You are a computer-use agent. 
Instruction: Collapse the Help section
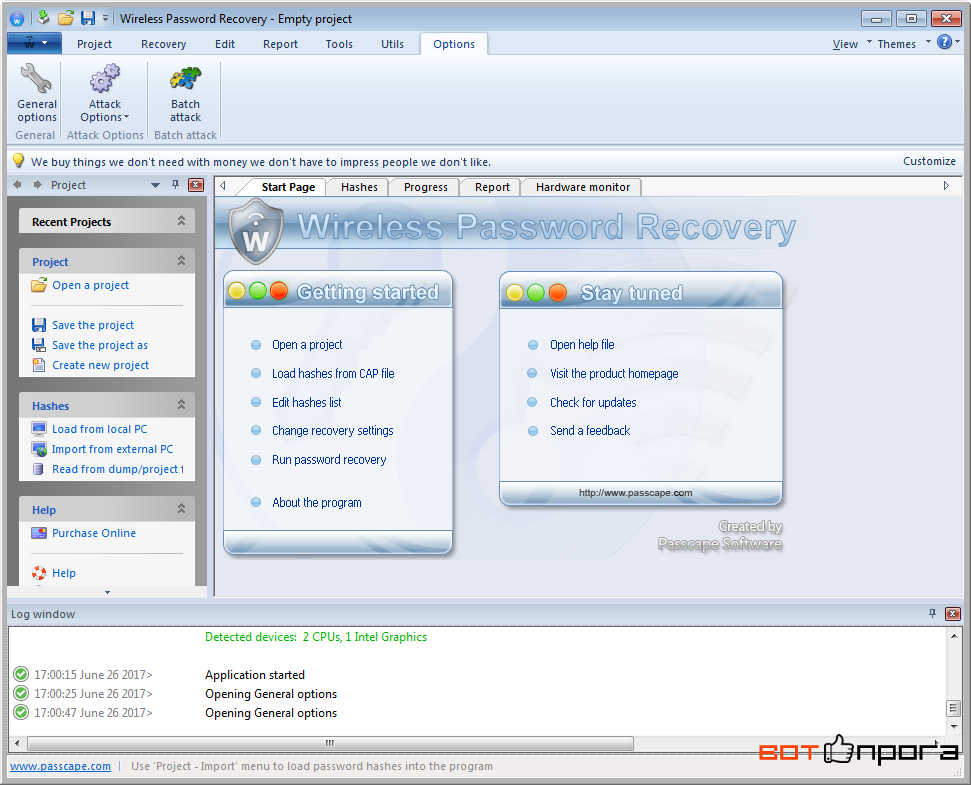181,508
